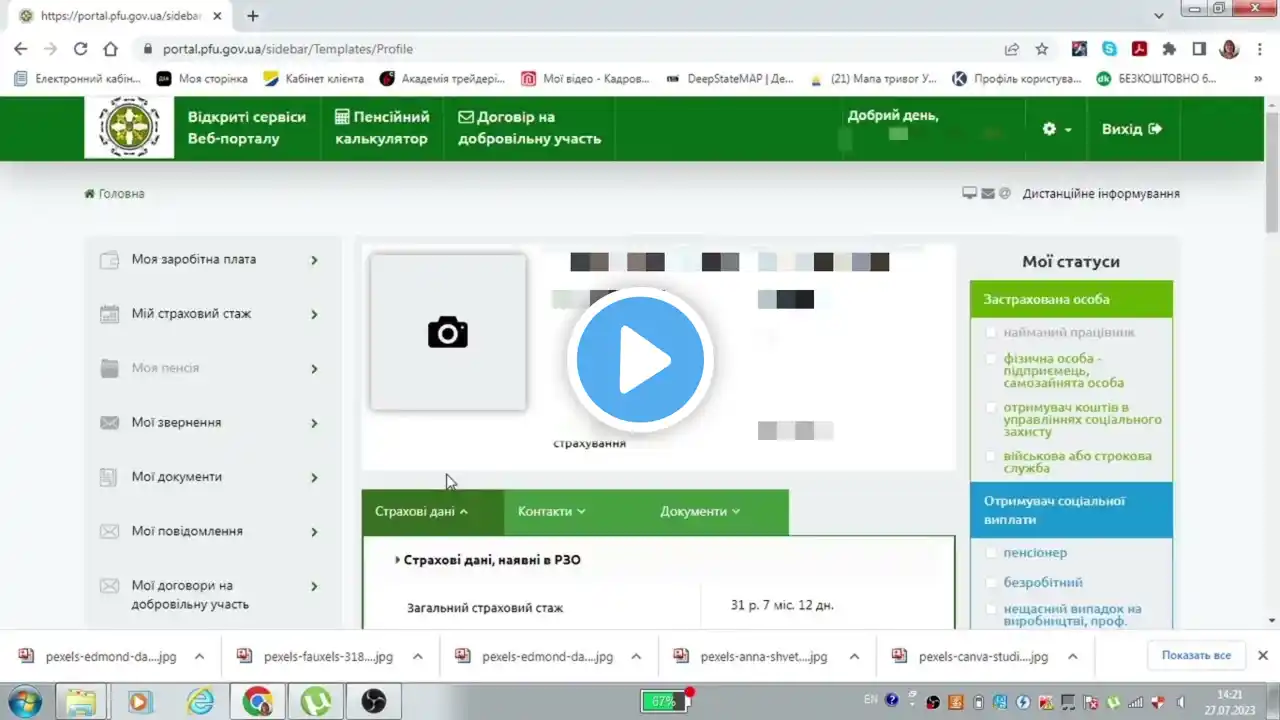Toggle військова або строкова служба checkbox
The width and height of the screenshot is (1280, 720).
(x=991, y=456)
